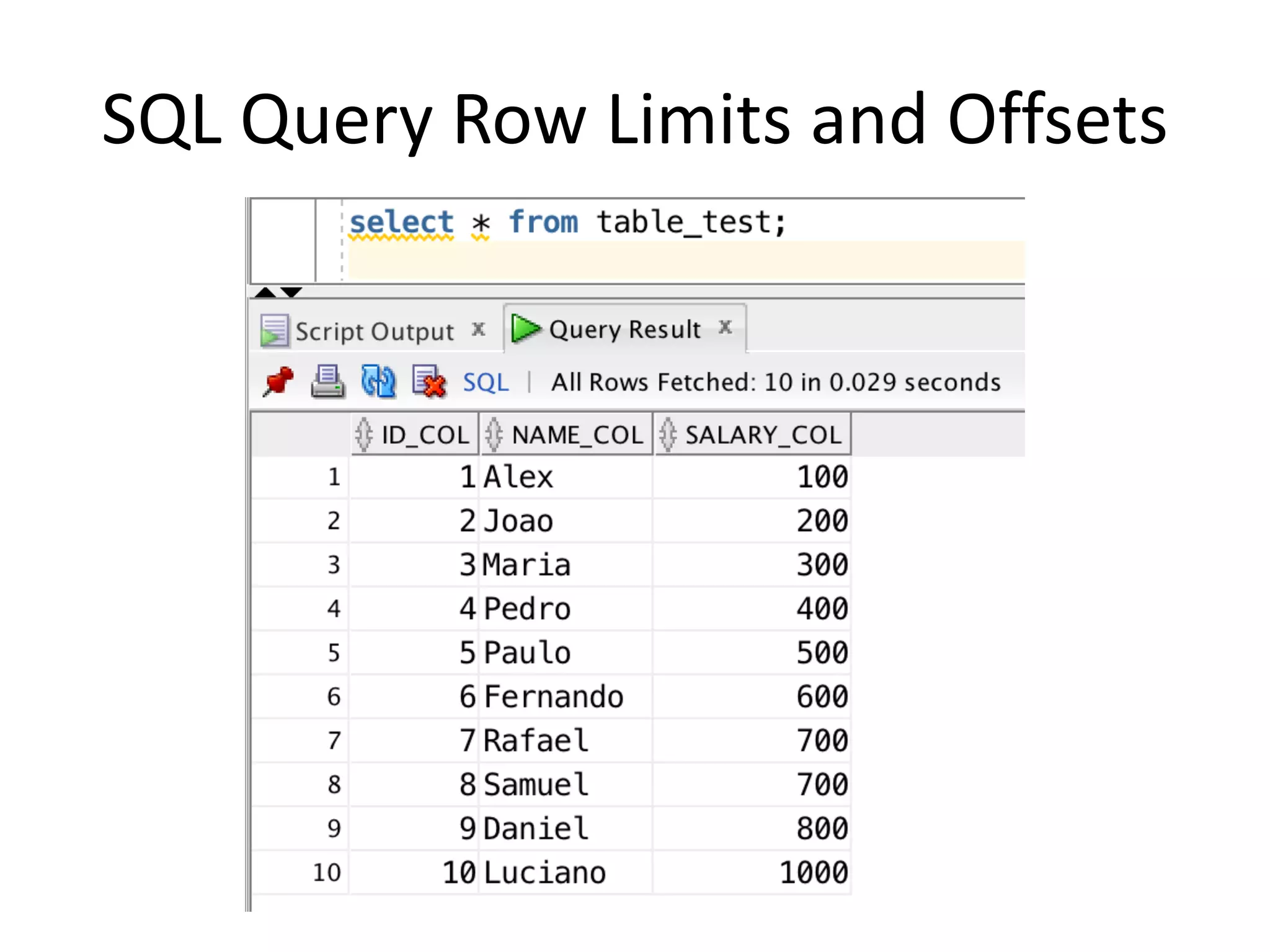Click the Script Output page icon
Viewport: 1270px width, 952px height.
click(274, 330)
